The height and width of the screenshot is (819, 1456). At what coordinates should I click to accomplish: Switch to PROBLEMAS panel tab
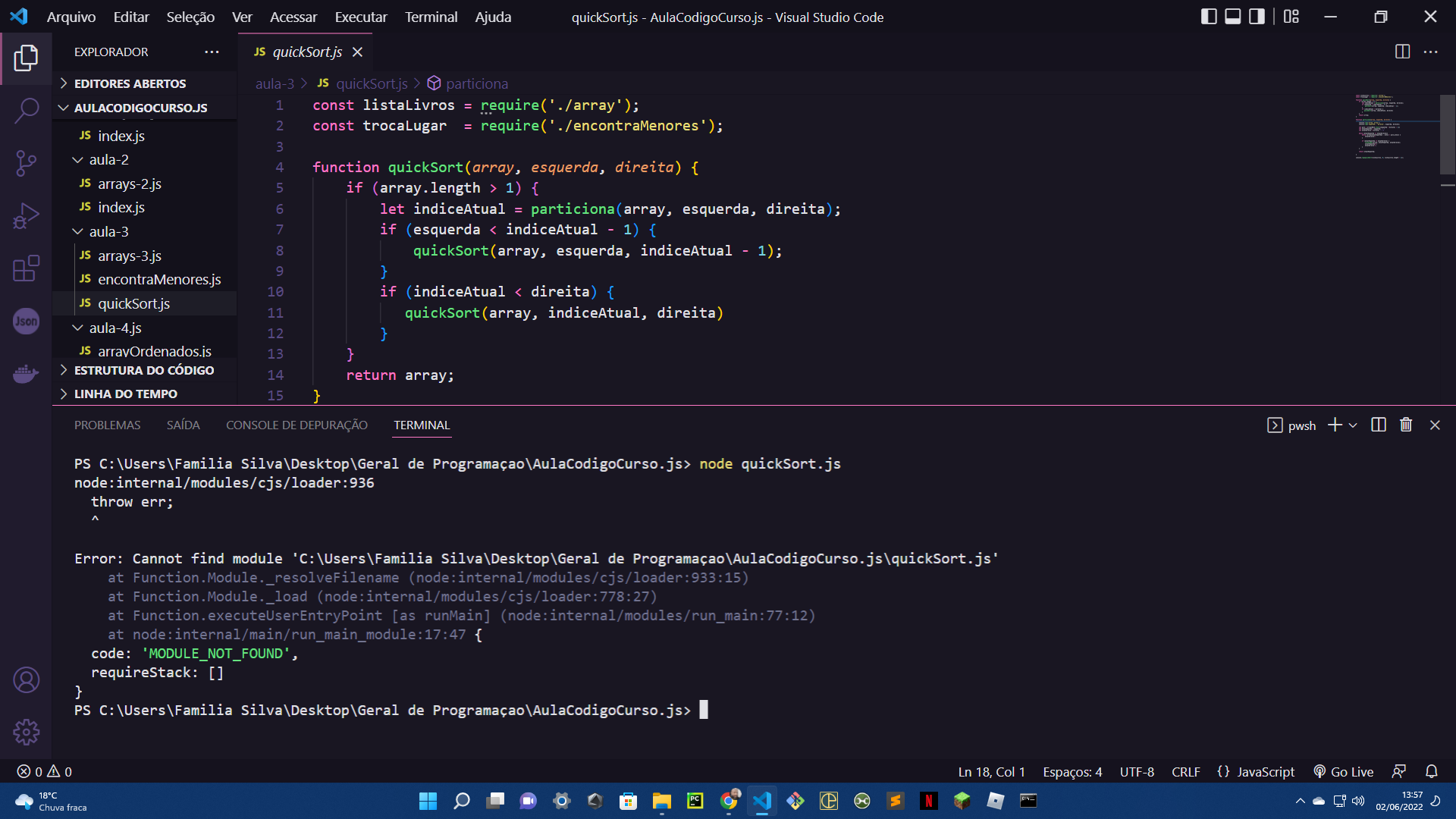coord(107,425)
